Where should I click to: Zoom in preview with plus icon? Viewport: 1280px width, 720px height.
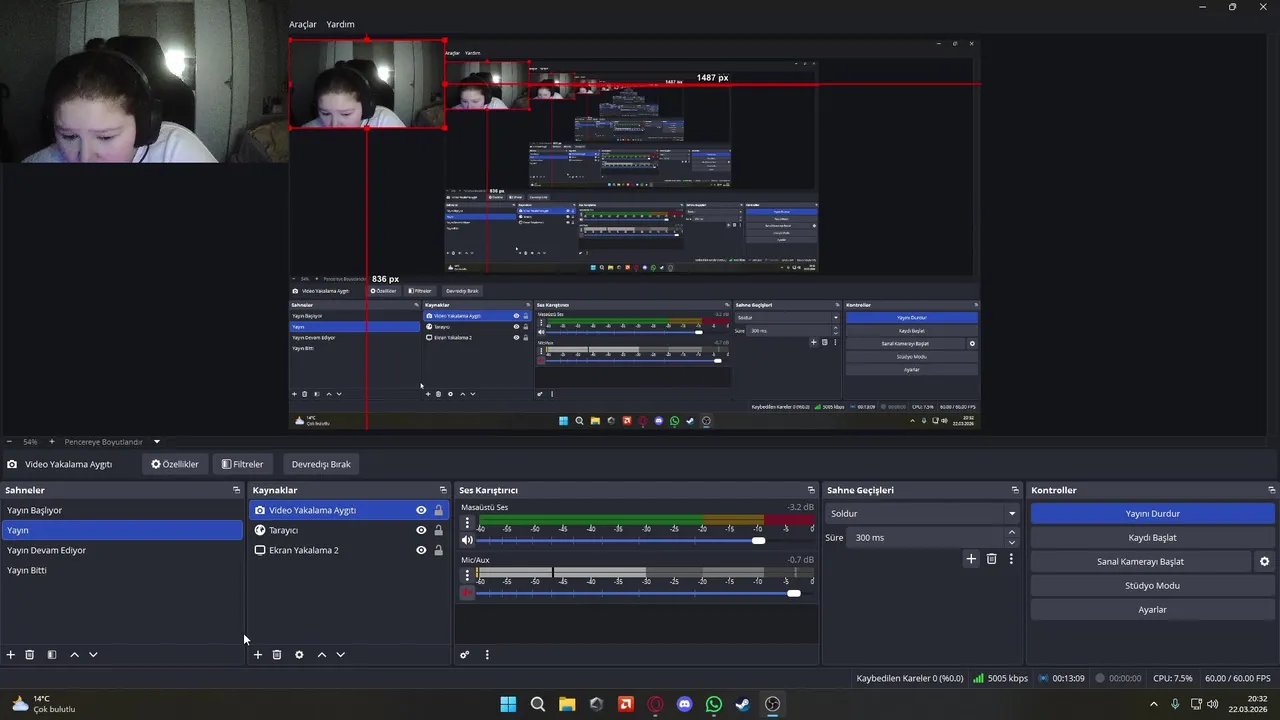pyautogui.click(x=52, y=442)
